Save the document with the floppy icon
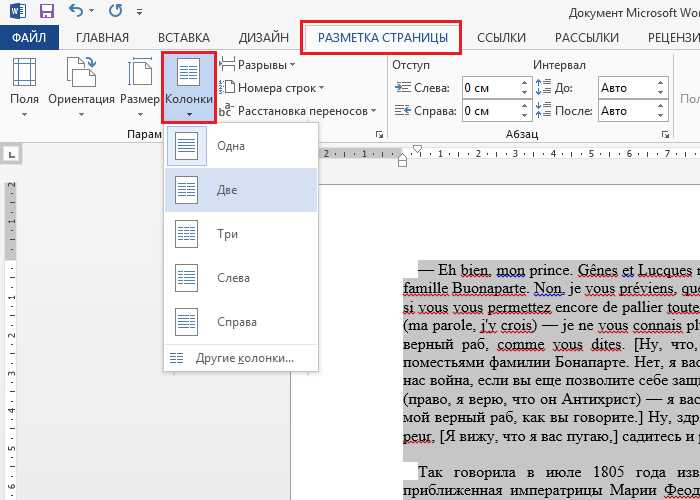The height and width of the screenshot is (500, 700). coord(47,11)
